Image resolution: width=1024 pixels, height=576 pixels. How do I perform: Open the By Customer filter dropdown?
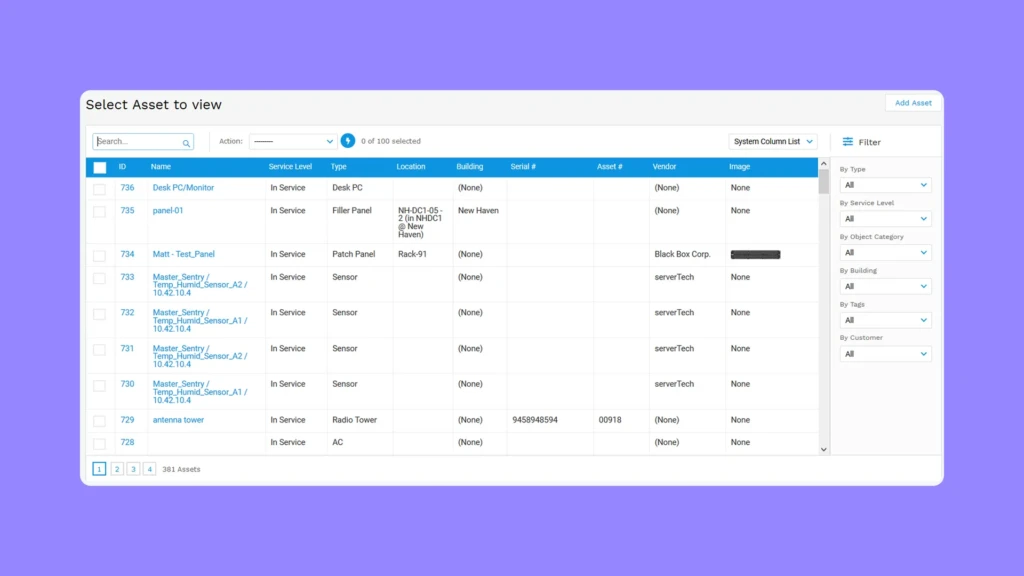[885, 354]
